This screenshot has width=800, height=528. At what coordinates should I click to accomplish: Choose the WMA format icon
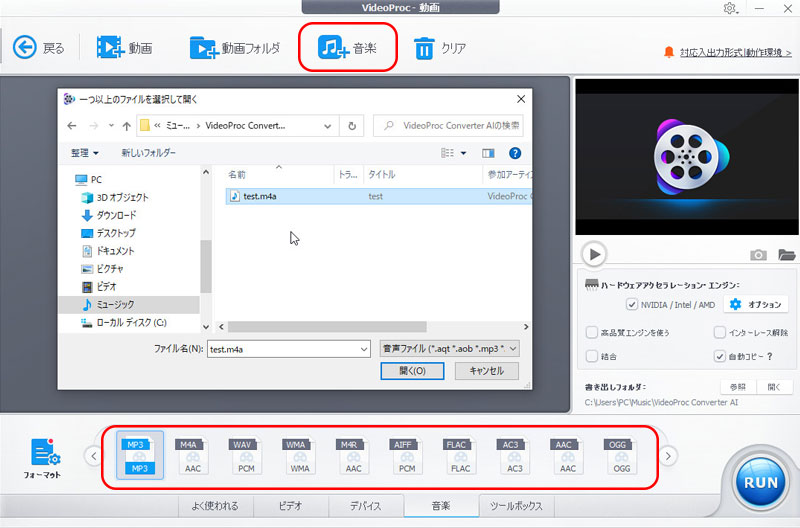click(300, 456)
